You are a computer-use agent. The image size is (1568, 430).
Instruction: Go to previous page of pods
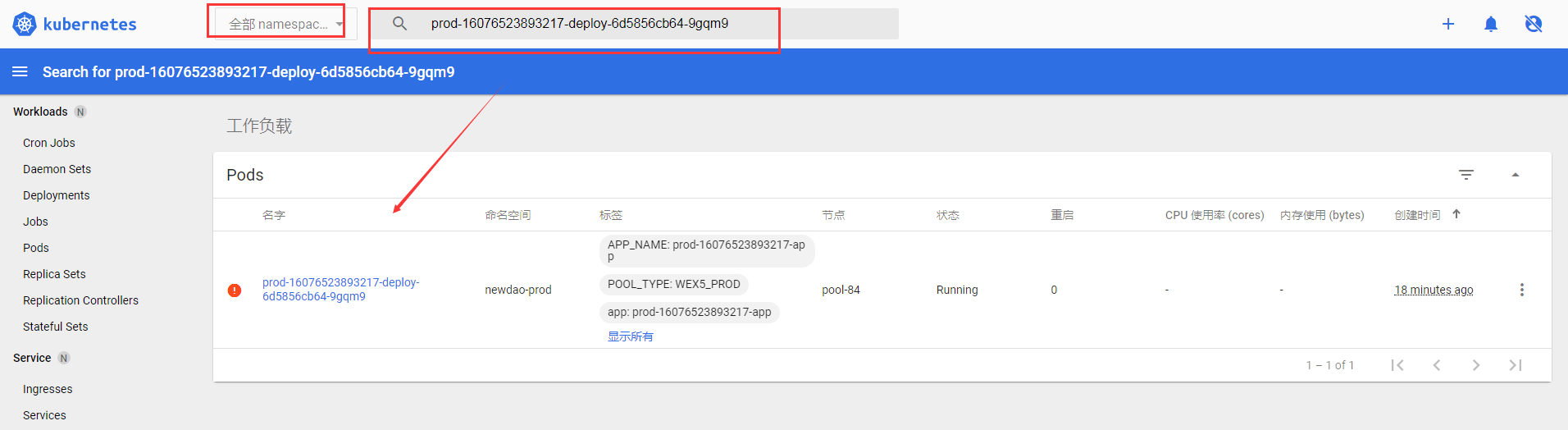click(x=1437, y=365)
